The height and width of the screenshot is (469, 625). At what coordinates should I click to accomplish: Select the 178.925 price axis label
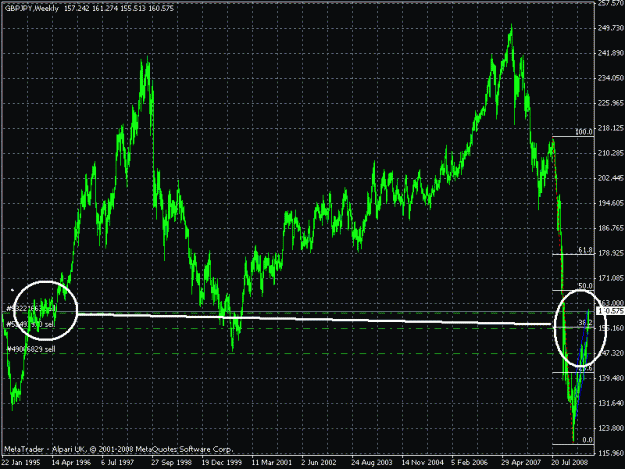point(610,253)
